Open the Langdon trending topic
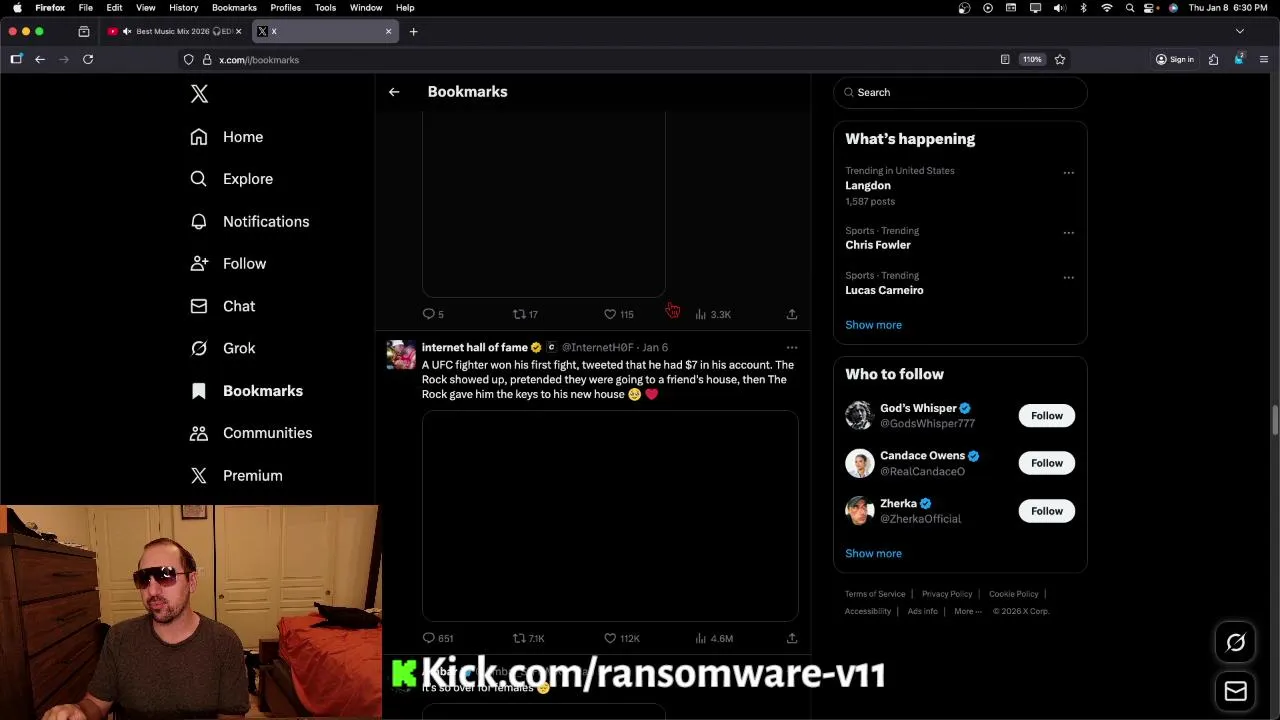This screenshot has width=1280, height=720. click(x=868, y=186)
